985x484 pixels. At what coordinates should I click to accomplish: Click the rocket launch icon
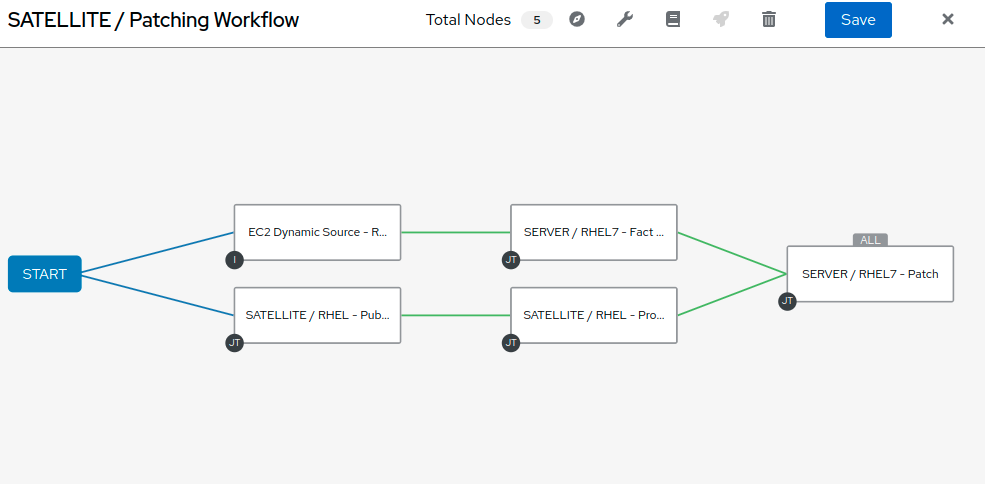pyautogui.click(x=721, y=20)
